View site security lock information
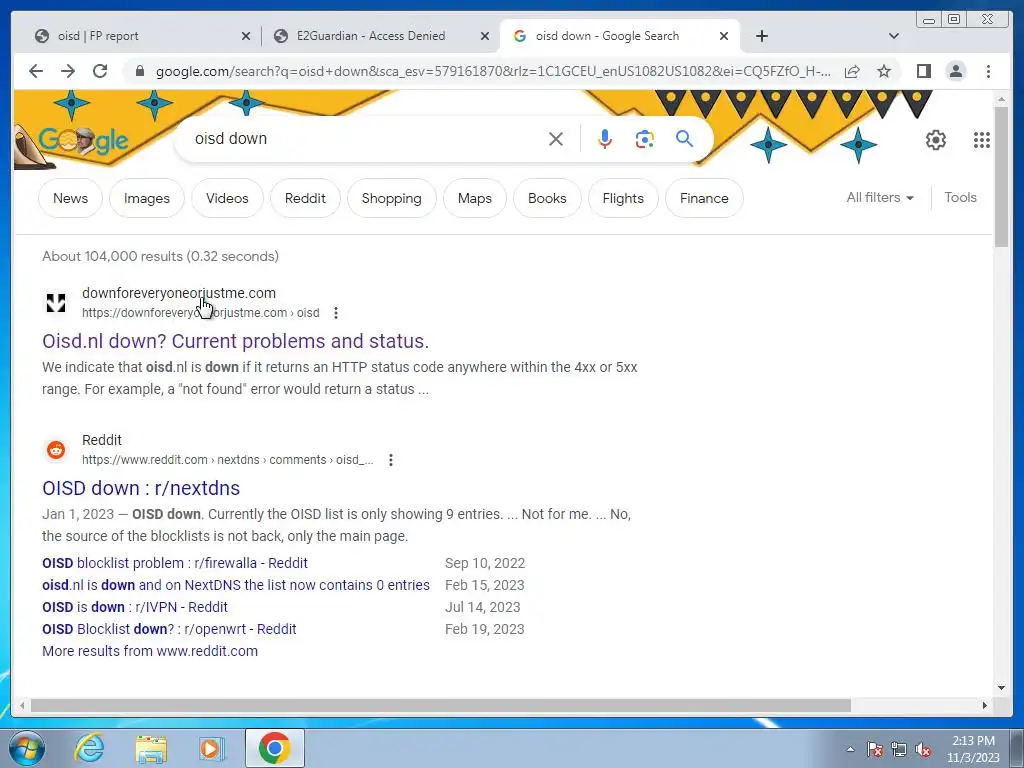Image resolution: width=1024 pixels, height=768 pixels. point(140,71)
